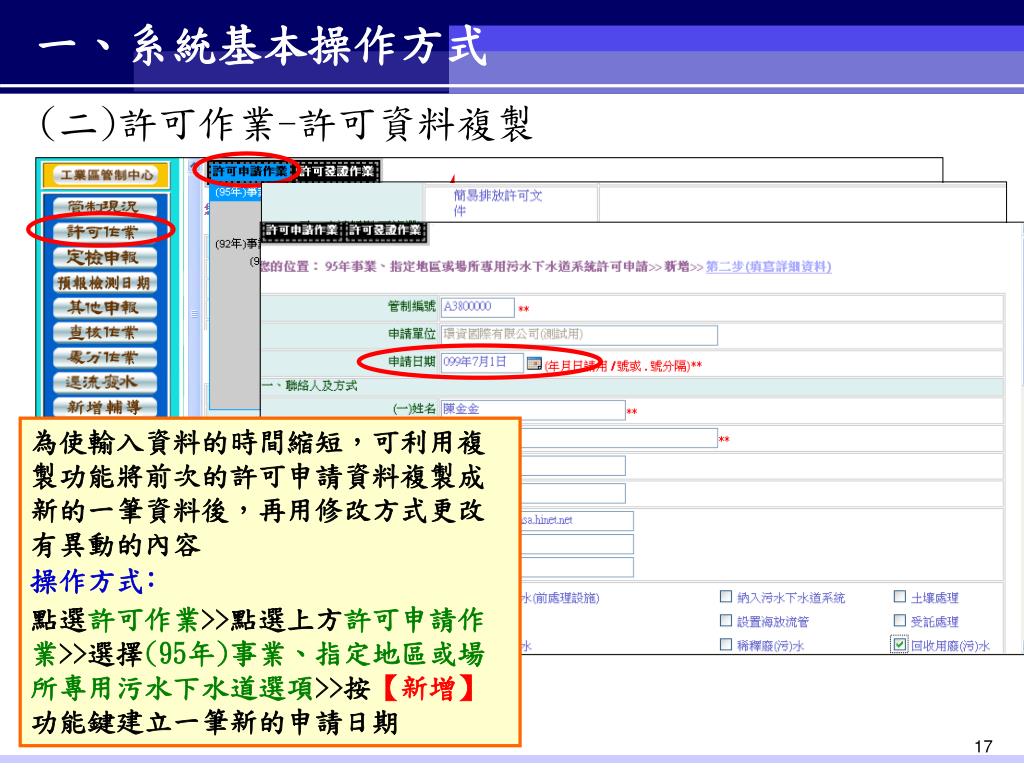Select 其他申報 sidebar button
Image resolution: width=1024 pixels, height=768 pixels.
coord(104,307)
